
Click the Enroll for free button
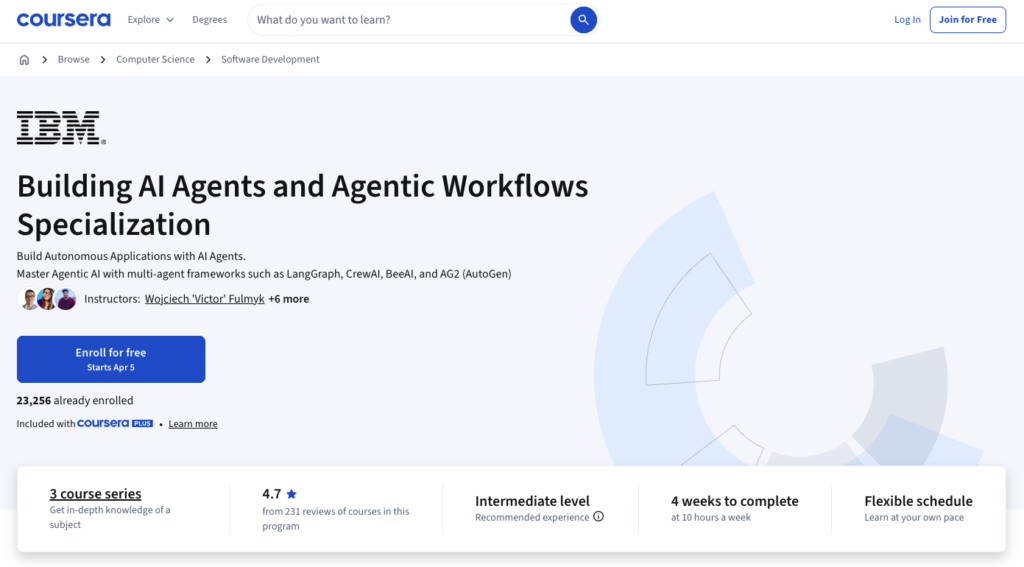click(x=111, y=359)
